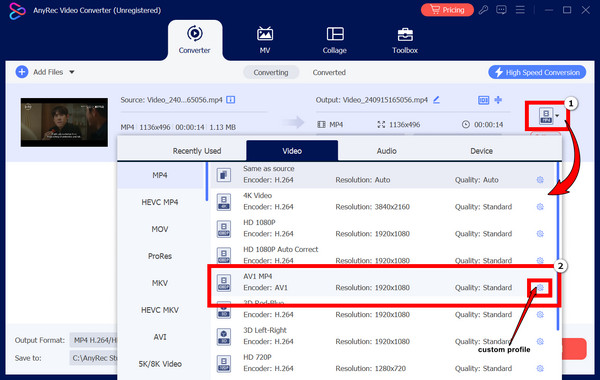Screen dimensions: 600x380
Task: Choose the Same as source profile
Action: tap(382, 175)
